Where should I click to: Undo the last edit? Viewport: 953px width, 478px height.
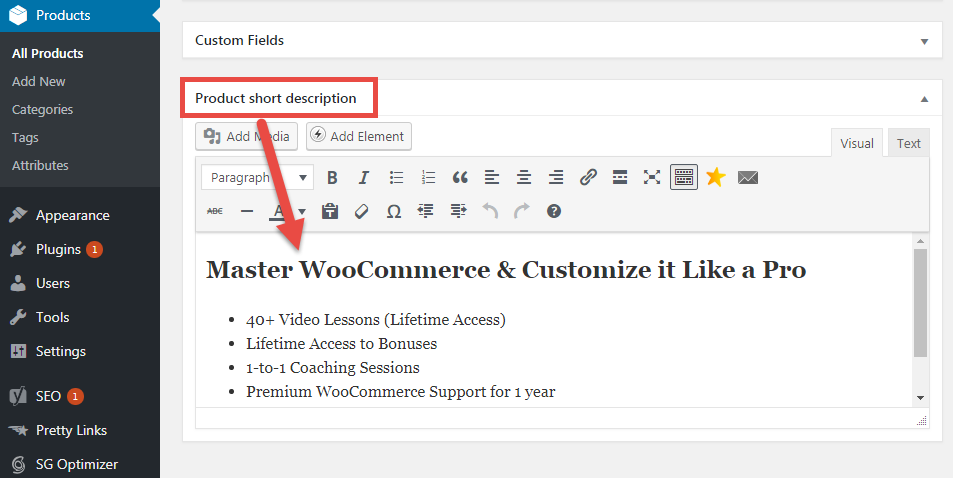tap(490, 211)
